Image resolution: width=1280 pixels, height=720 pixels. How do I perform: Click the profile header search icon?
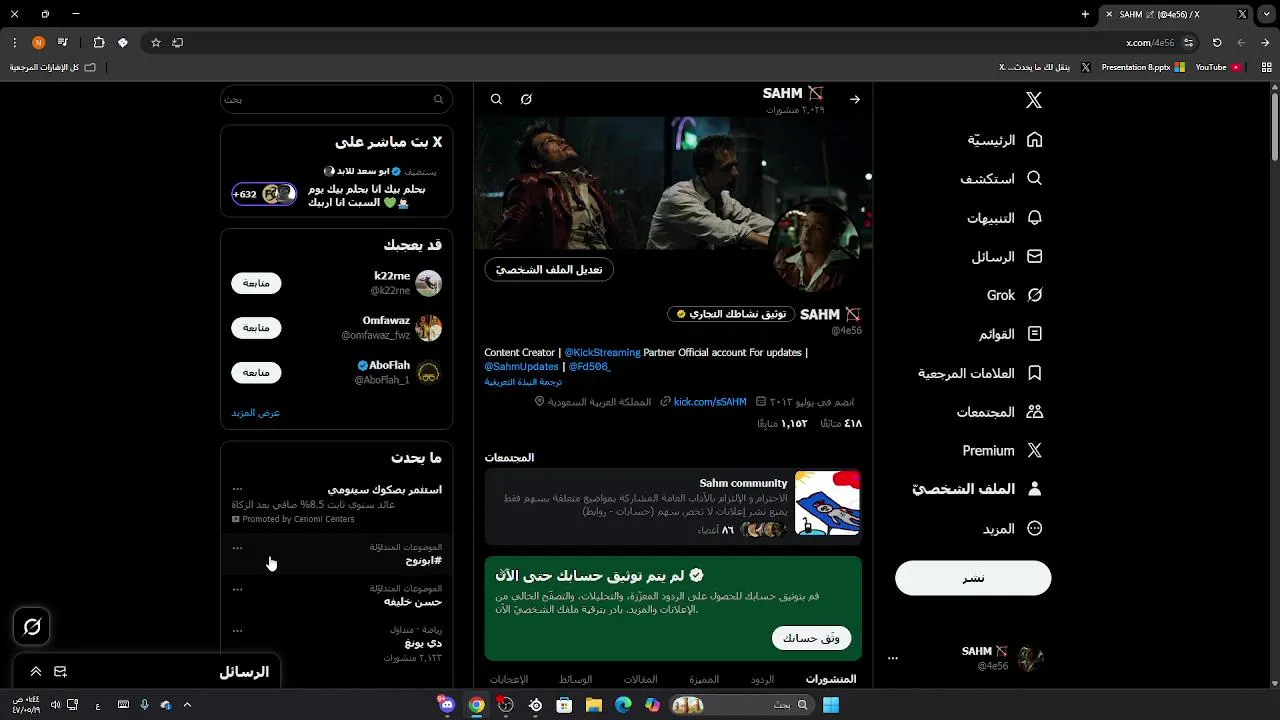496,99
